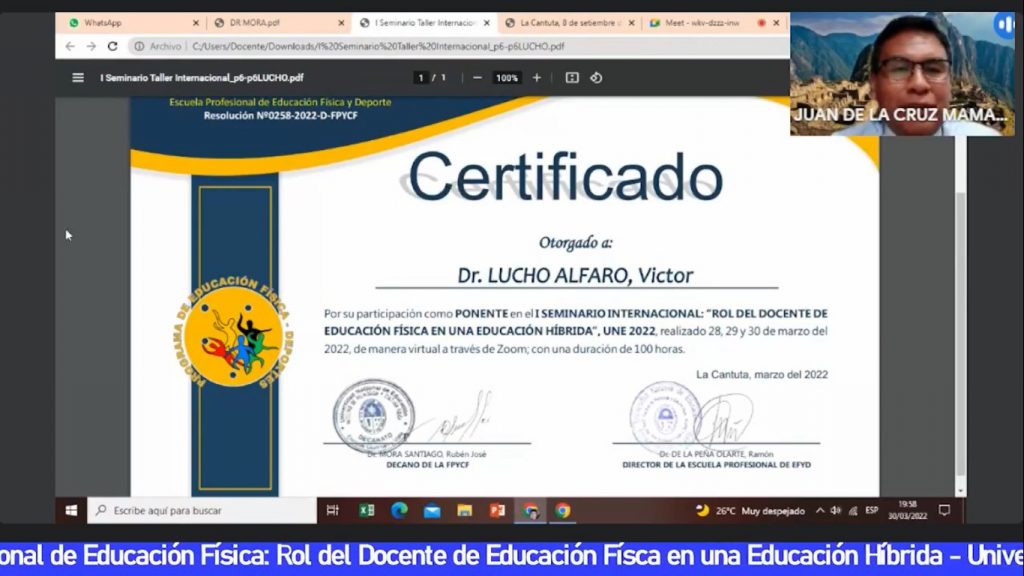Launch PowerPoint from the taskbar

tap(497, 511)
